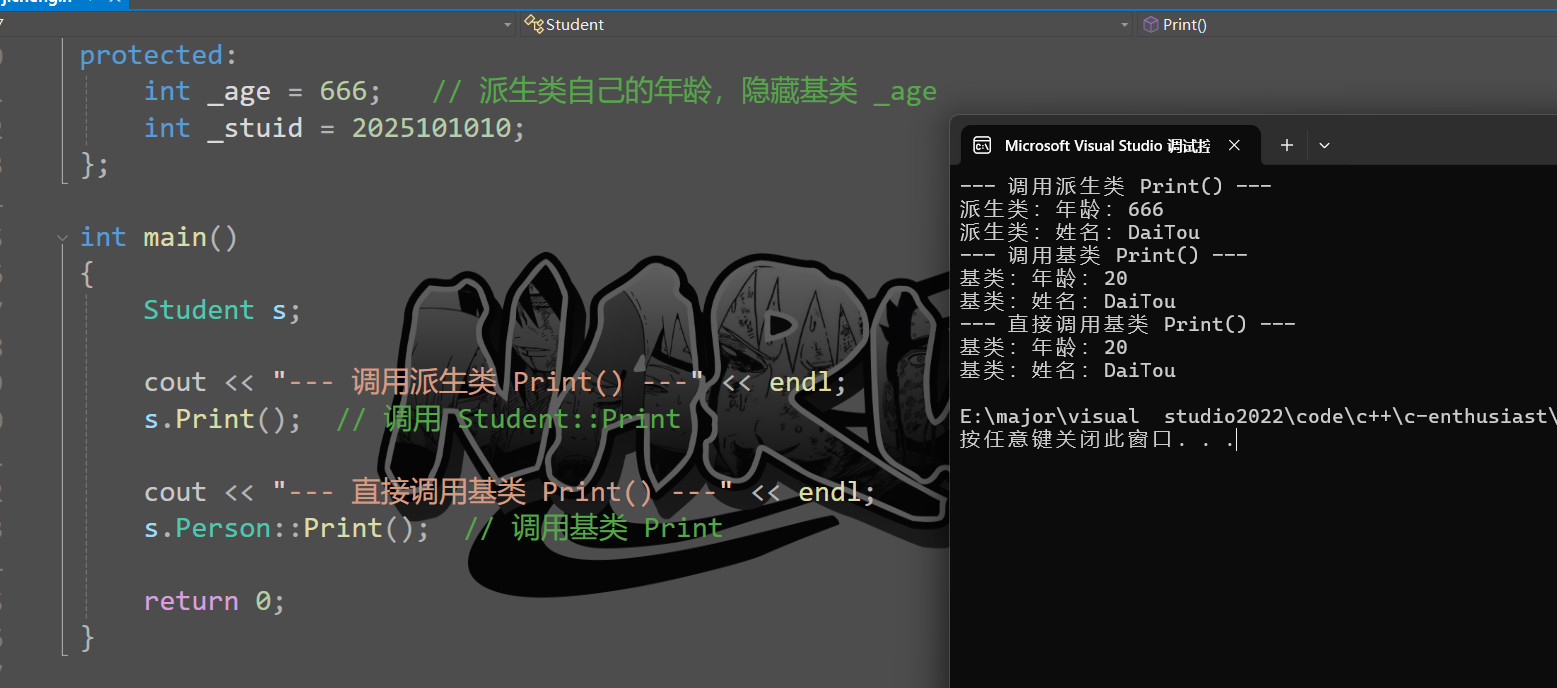The height and width of the screenshot is (688, 1557).
Task: Collapse the int main() code region chevron
Action: [62, 237]
